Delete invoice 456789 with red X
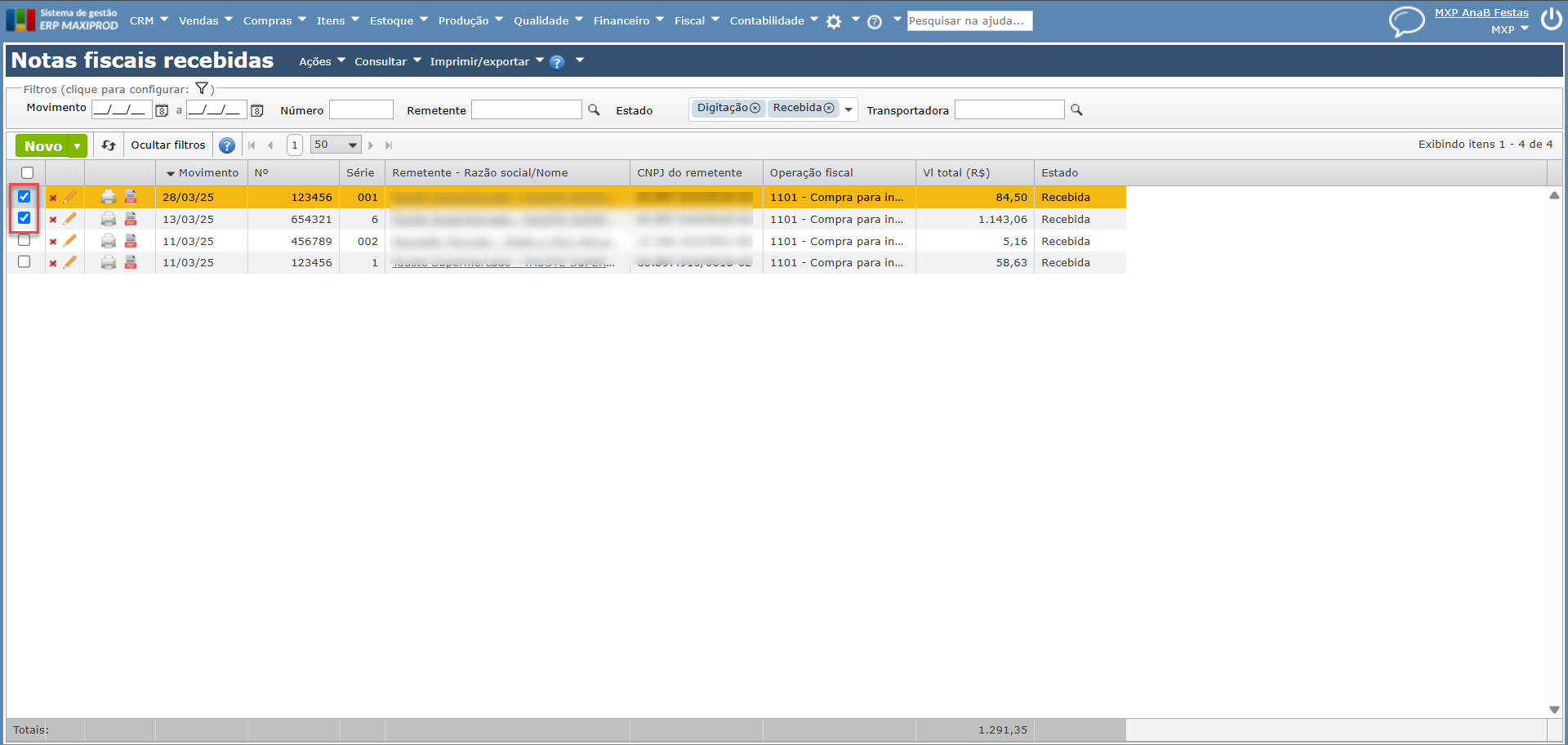Screen dimensions: 1568x745 tap(53, 242)
